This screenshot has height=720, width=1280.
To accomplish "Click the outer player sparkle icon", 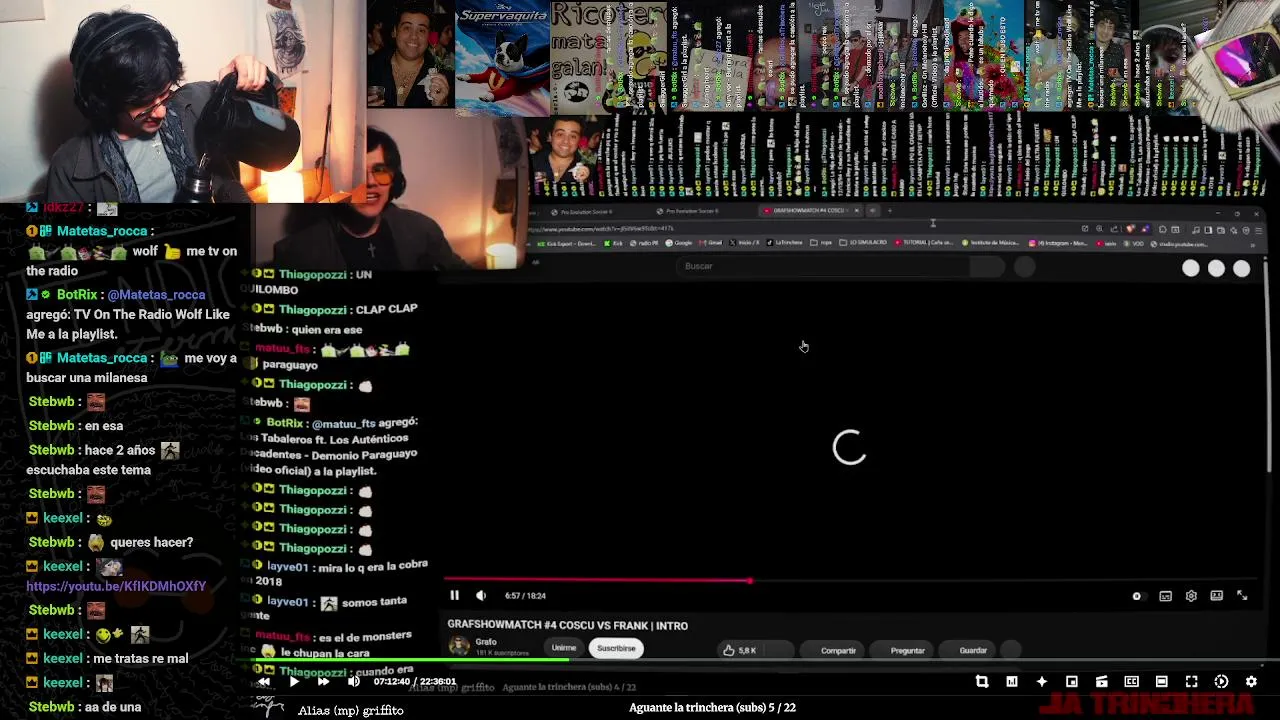I will (1041, 682).
